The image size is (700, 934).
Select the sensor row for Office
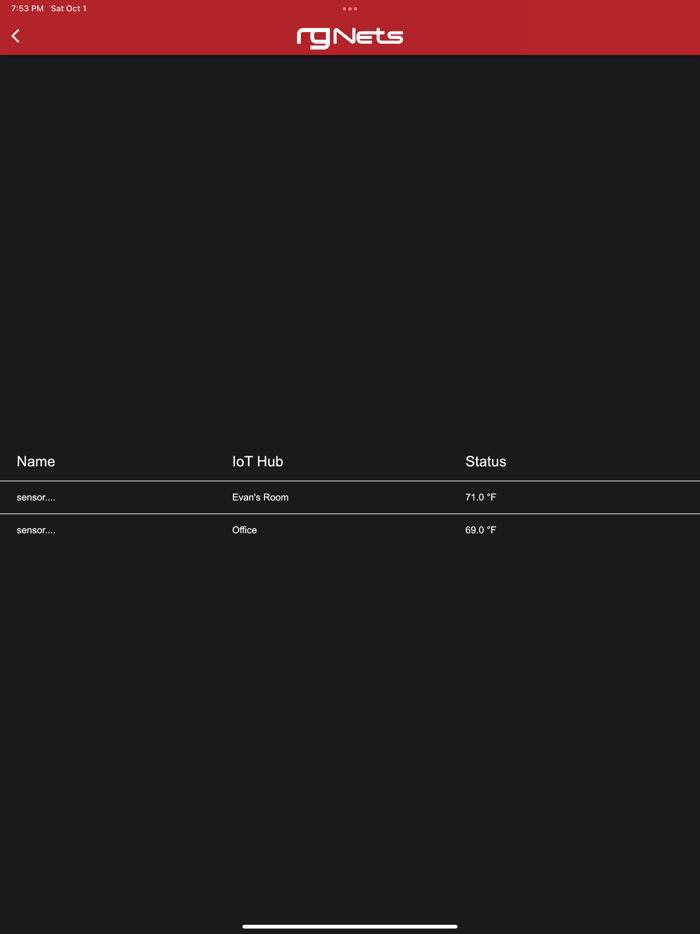[x=243, y=530]
